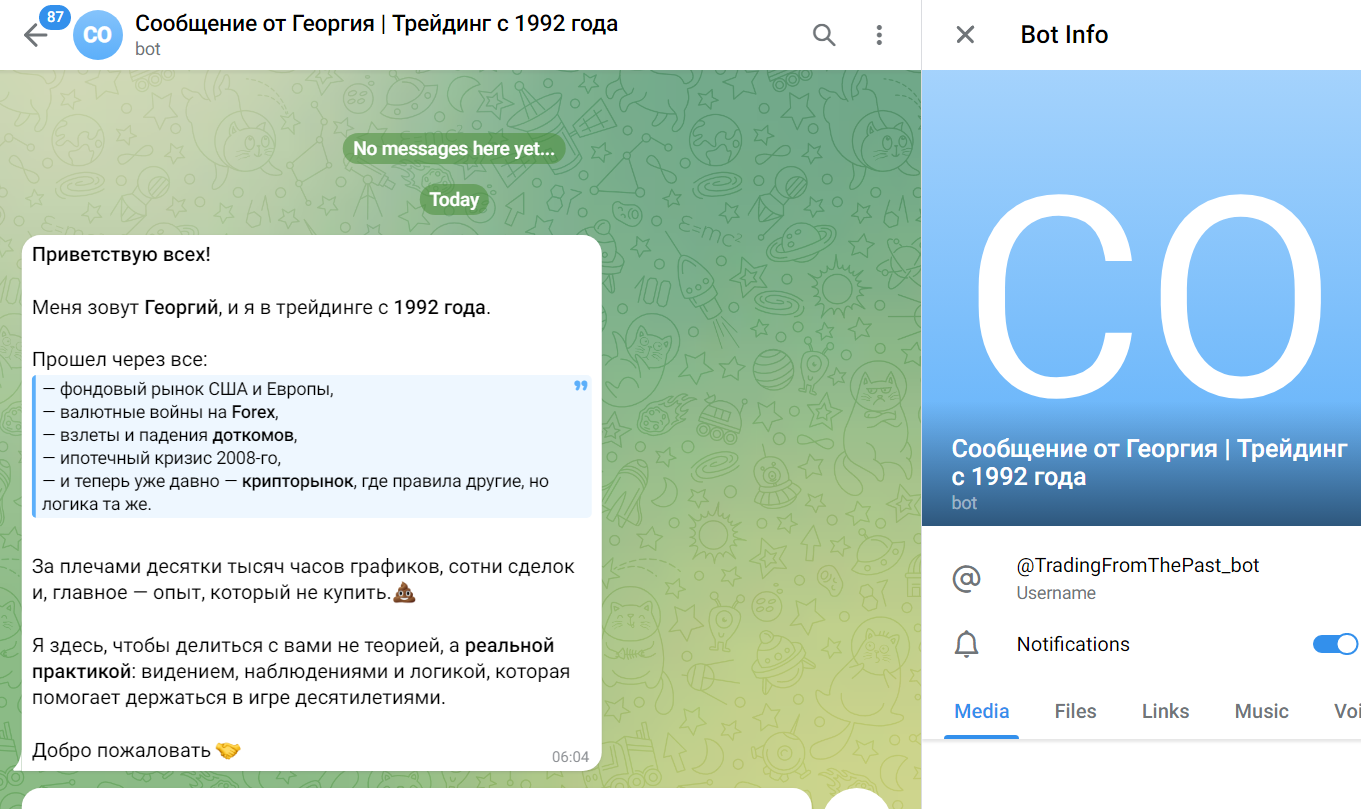Open the unread badge showing 87
Screen dimensions: 1361x809
[x=54, y=17]
